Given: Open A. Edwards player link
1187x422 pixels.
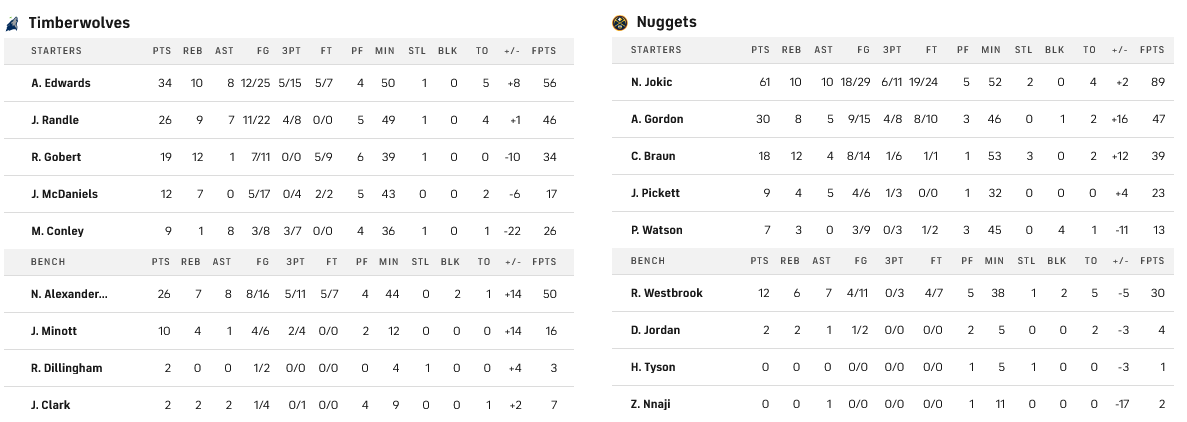Looking at the screenshot, I should [x=60, y=83].
